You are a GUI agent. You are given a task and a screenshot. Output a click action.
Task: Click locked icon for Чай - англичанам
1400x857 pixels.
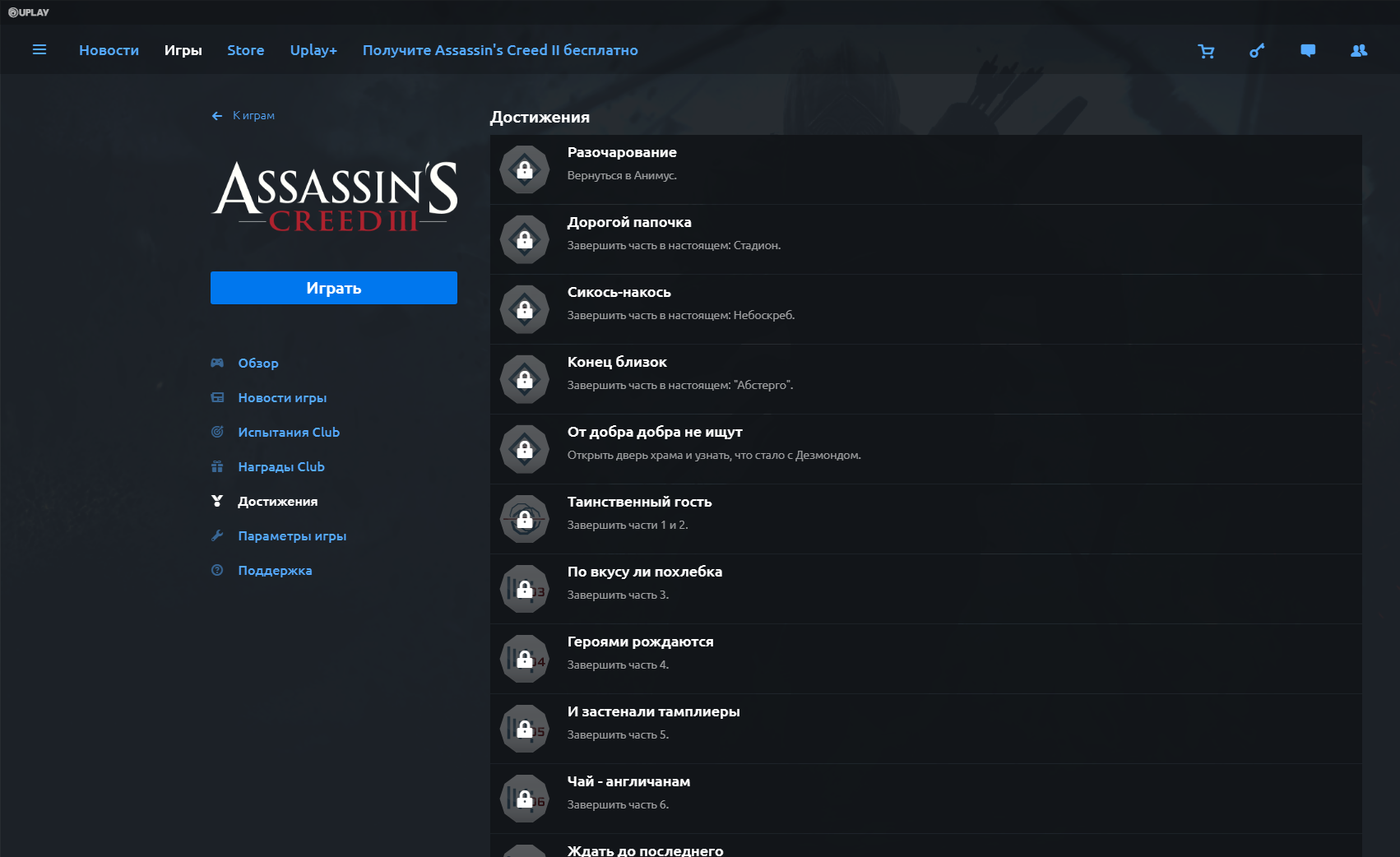(525, 799)
